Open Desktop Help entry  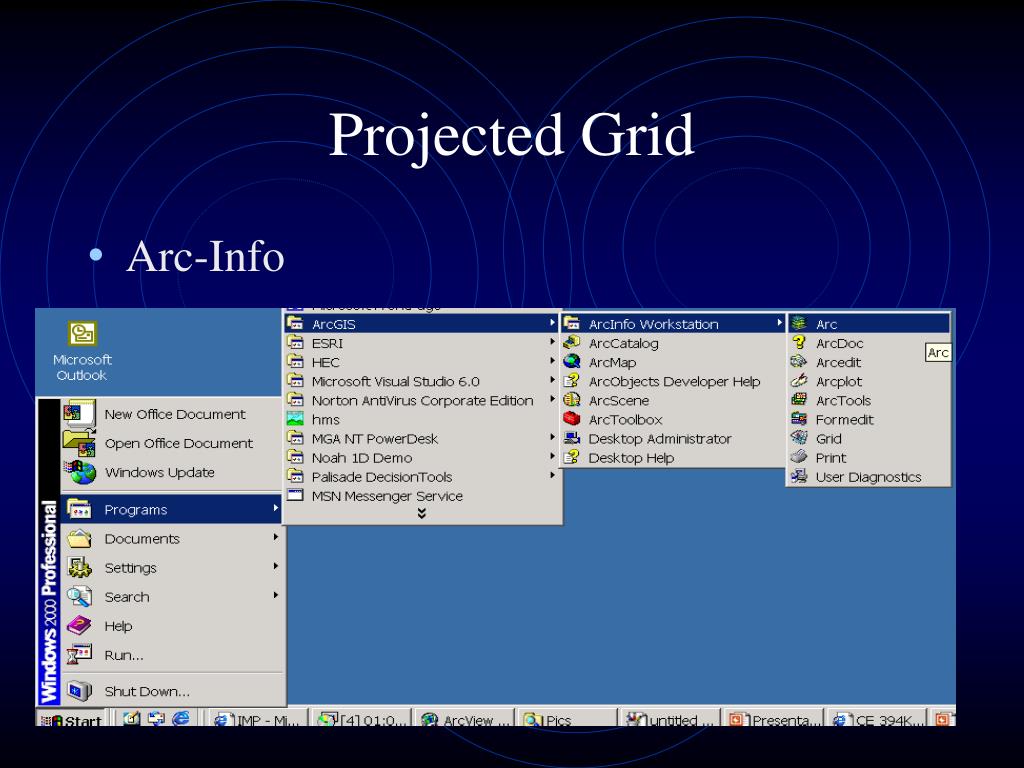[673, 457]
